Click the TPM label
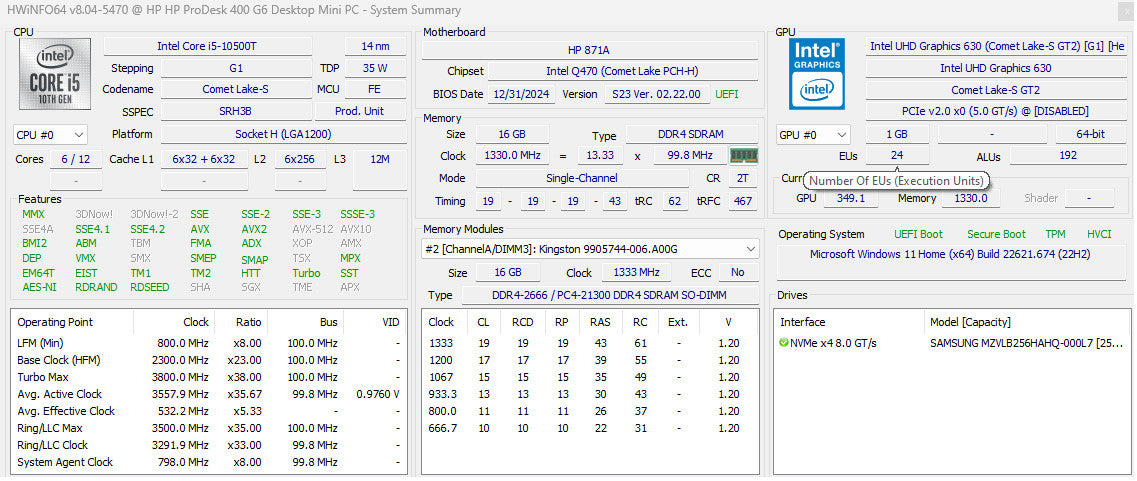The image size is (1137, 481). point(1056,234)
